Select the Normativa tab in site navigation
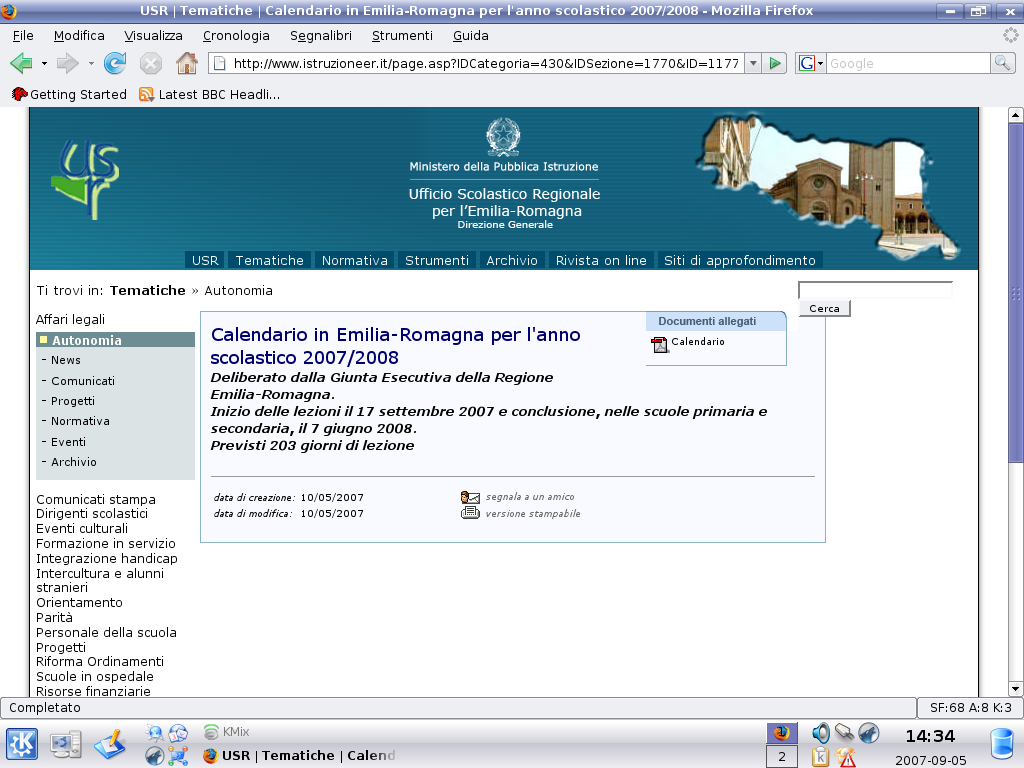1024x768 pixels. [354, 260]
